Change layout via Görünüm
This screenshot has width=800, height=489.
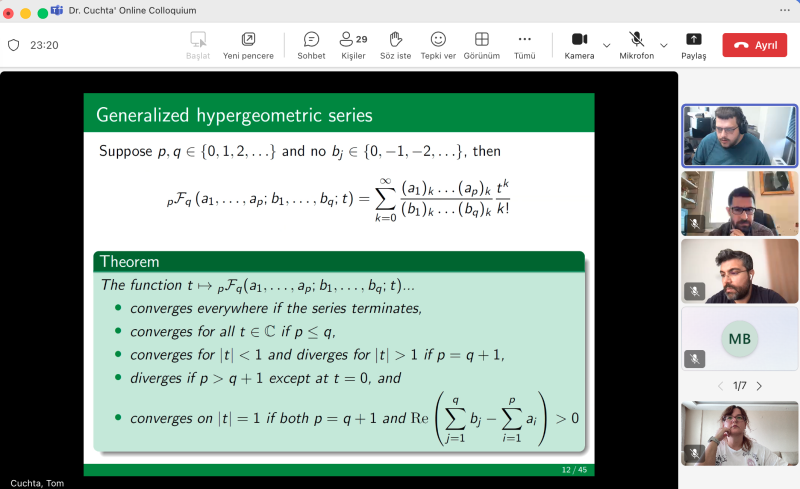click(x=481, y=45)
